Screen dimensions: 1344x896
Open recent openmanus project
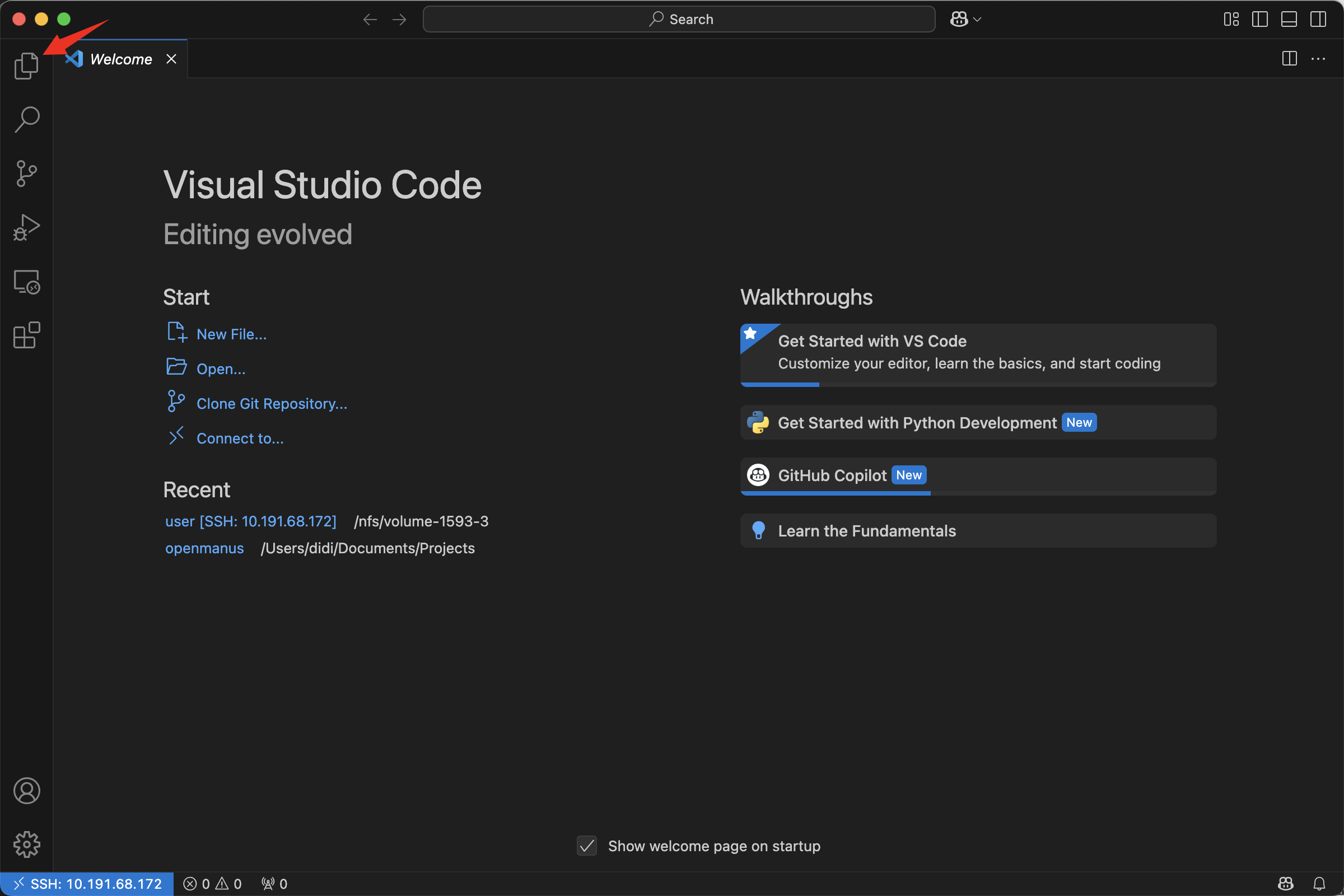[x=204, y=548]
